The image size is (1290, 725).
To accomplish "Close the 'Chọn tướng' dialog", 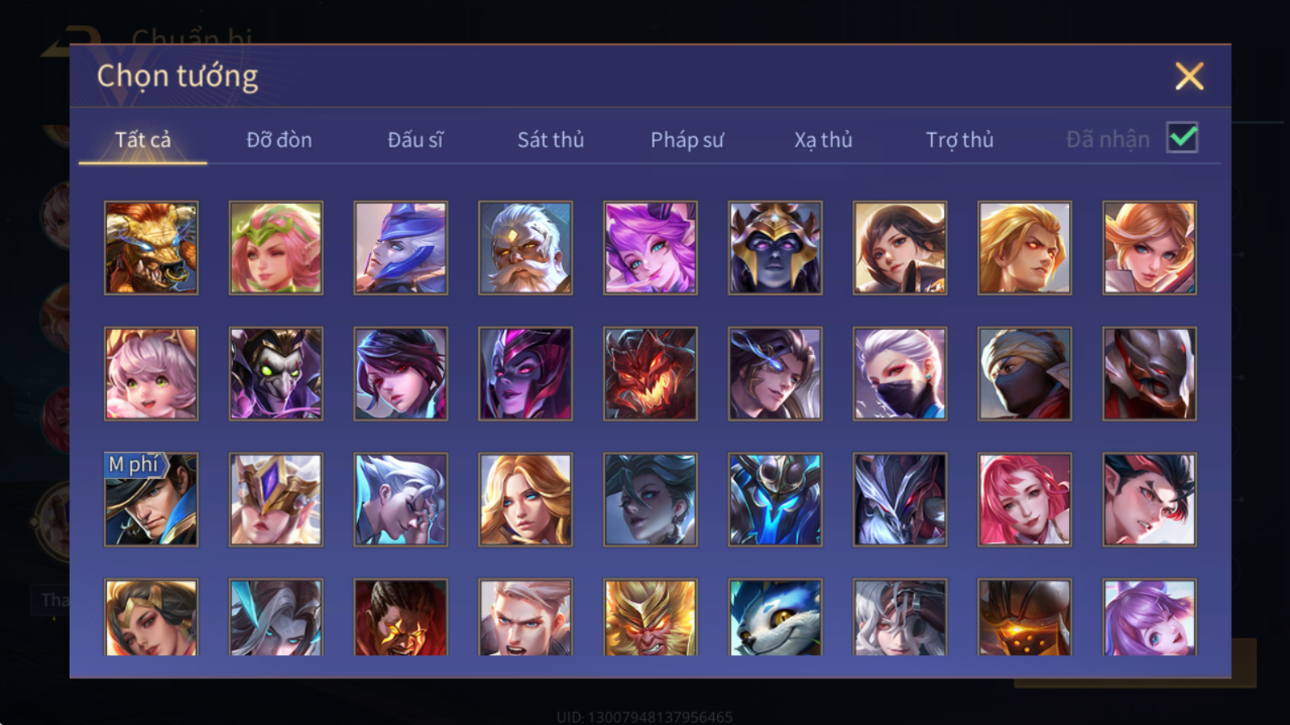I will (x=1189, y=76).
